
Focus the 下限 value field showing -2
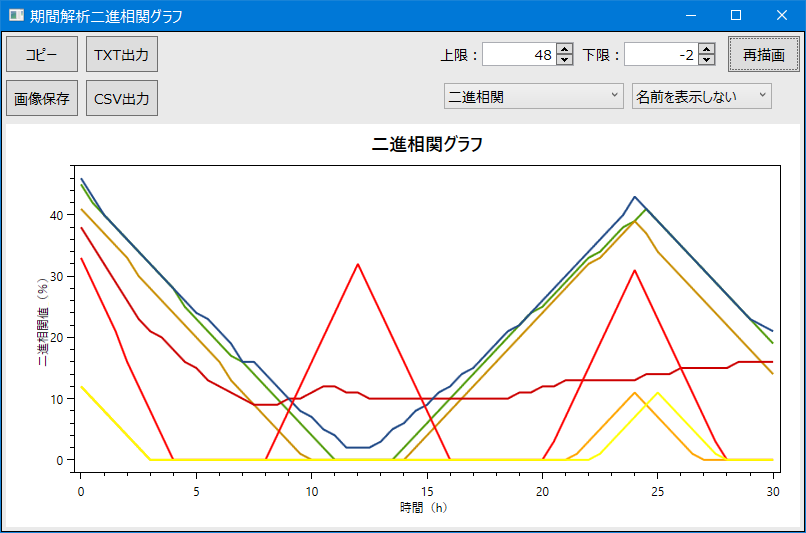coord(662,54)
